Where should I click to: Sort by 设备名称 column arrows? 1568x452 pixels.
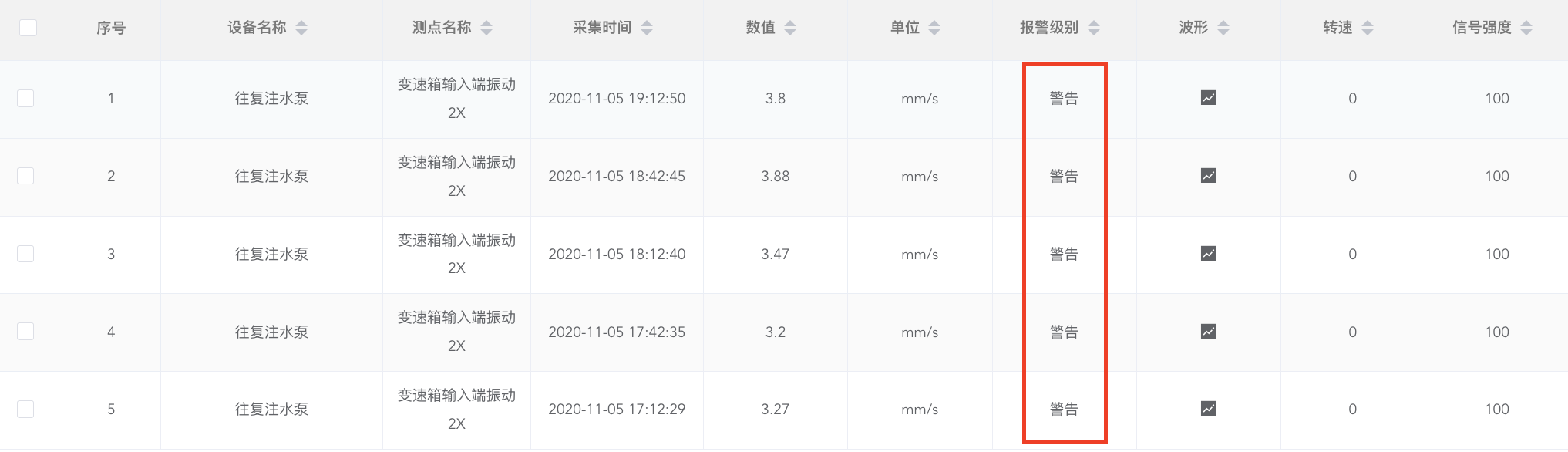coord(301,28)
